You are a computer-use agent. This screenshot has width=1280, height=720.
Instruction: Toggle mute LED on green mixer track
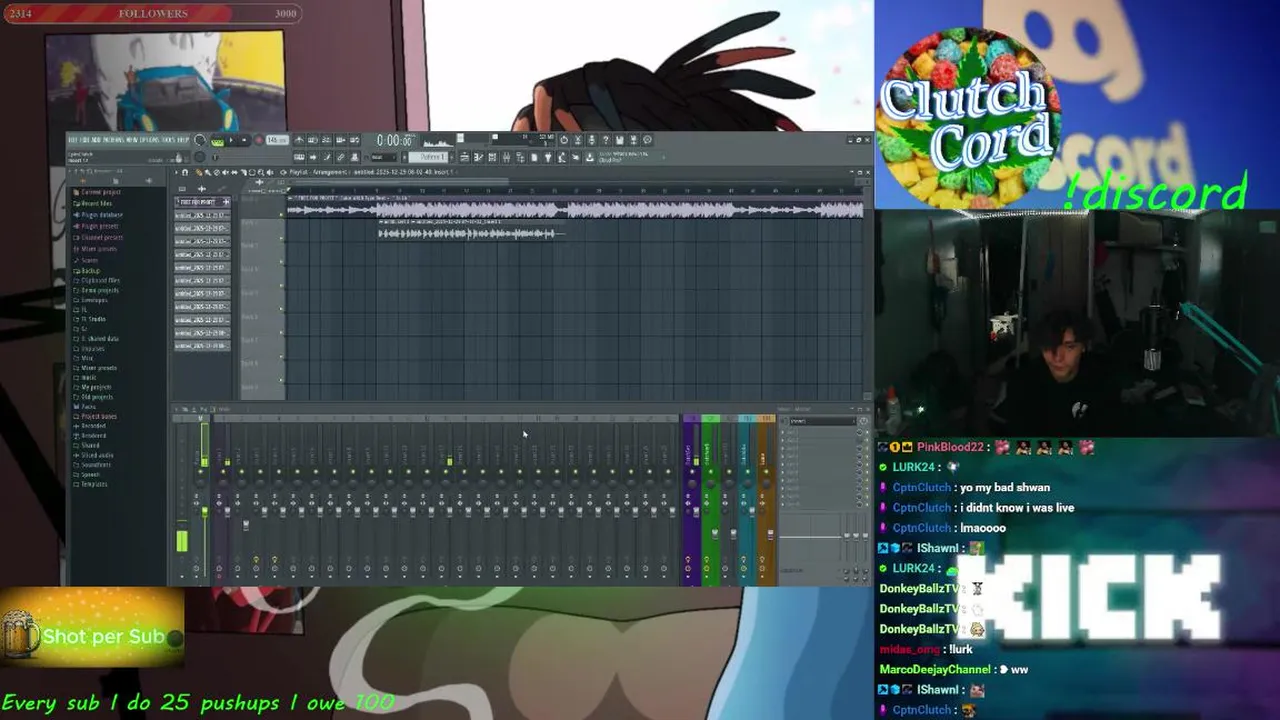710,472
